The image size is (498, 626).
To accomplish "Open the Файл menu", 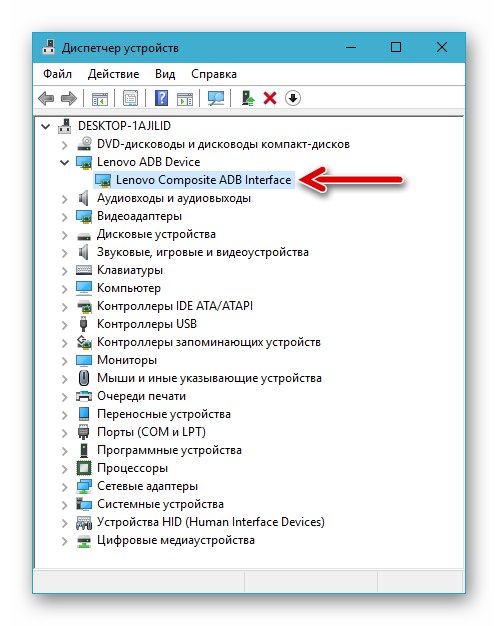I will [58, 74].
